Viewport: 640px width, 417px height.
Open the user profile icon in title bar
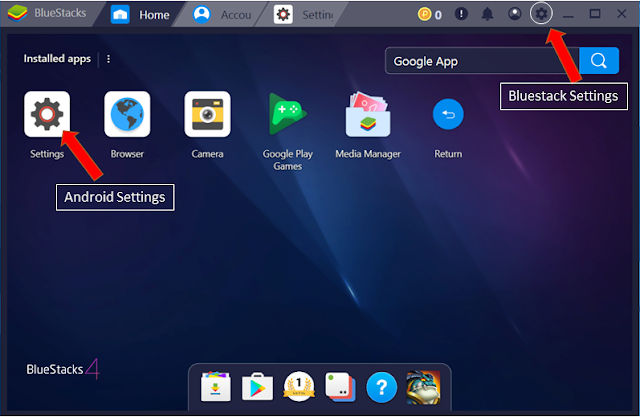[x=515, y=14]
